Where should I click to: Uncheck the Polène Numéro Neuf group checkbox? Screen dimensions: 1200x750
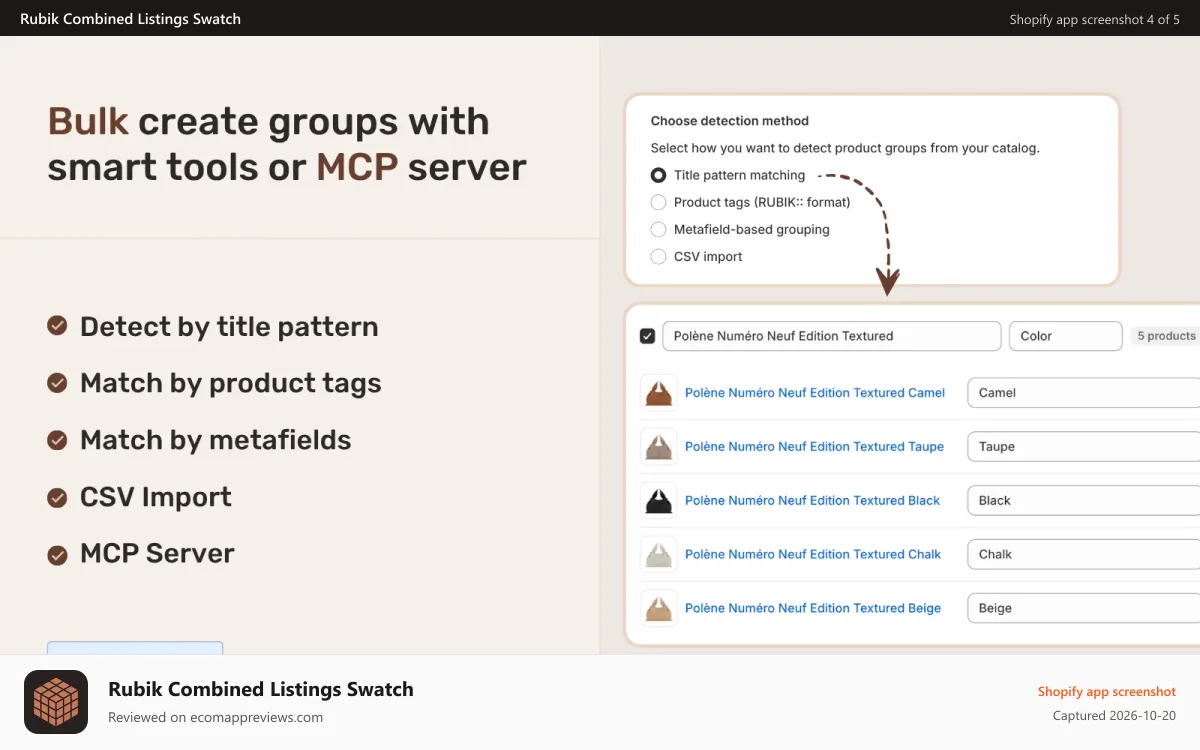click(647, 336)
